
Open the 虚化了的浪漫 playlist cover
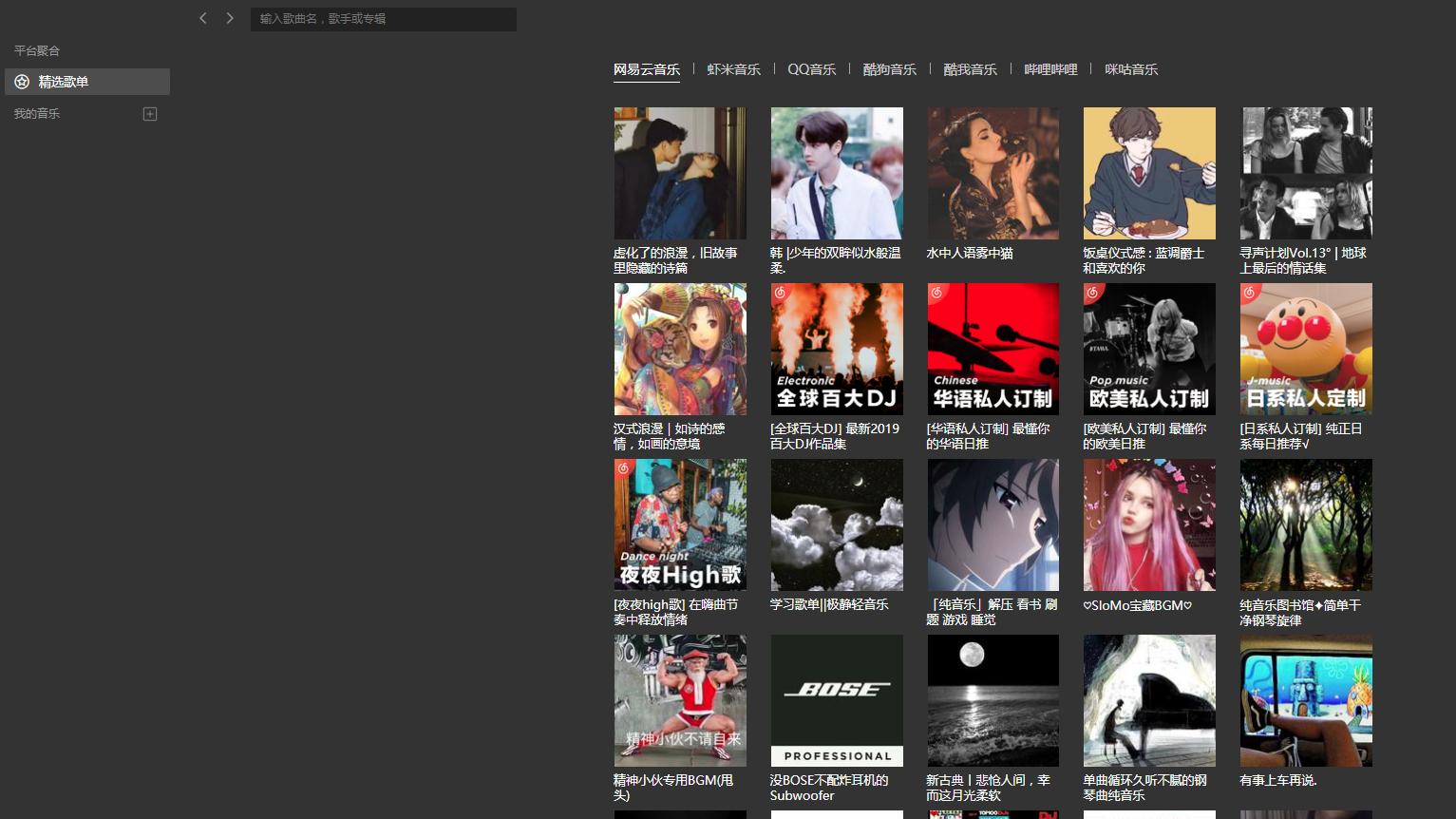[680, 173]
